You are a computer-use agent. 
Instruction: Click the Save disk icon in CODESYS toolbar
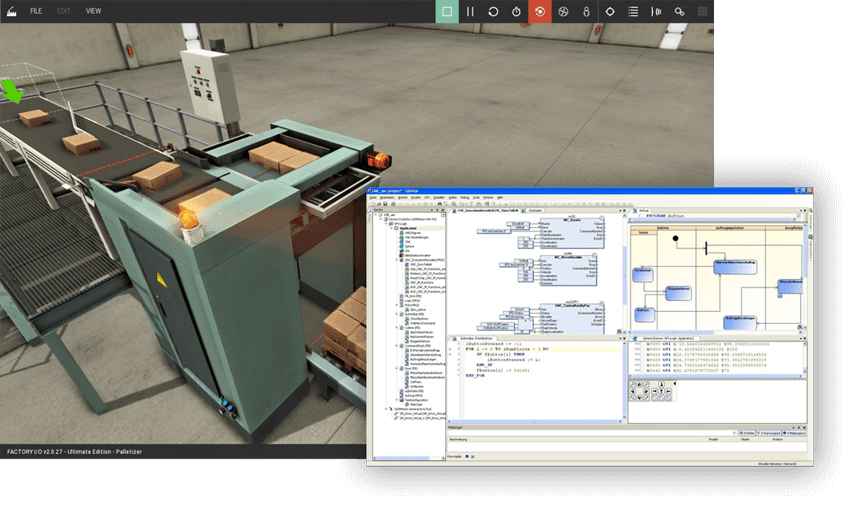tap(385, 204)
